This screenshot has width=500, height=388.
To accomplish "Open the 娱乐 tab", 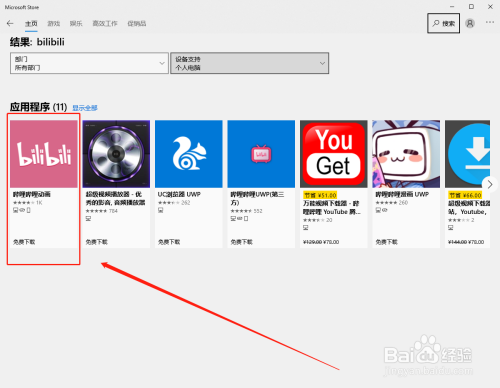I will pos(76,23).
